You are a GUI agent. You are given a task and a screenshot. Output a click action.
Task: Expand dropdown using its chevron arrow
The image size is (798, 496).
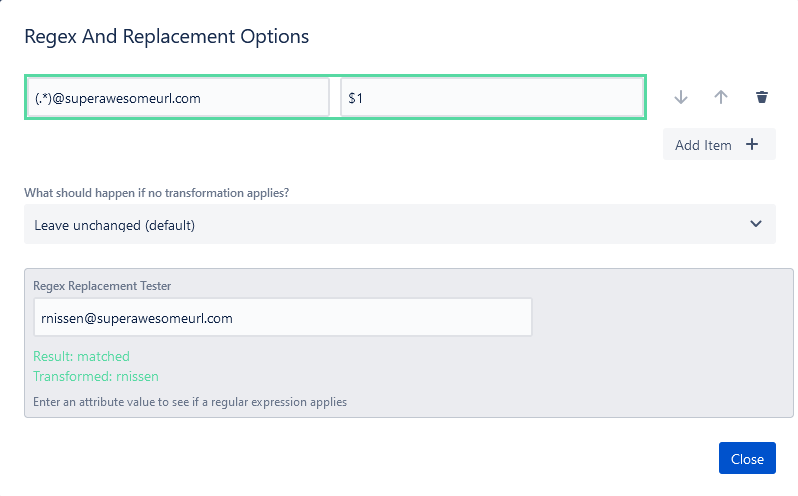(756, 224)
